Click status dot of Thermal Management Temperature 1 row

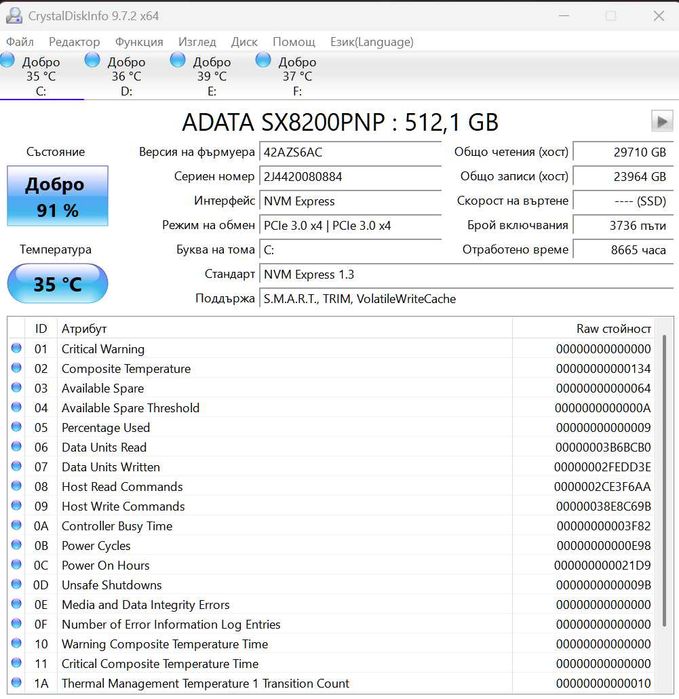(16, 682)
